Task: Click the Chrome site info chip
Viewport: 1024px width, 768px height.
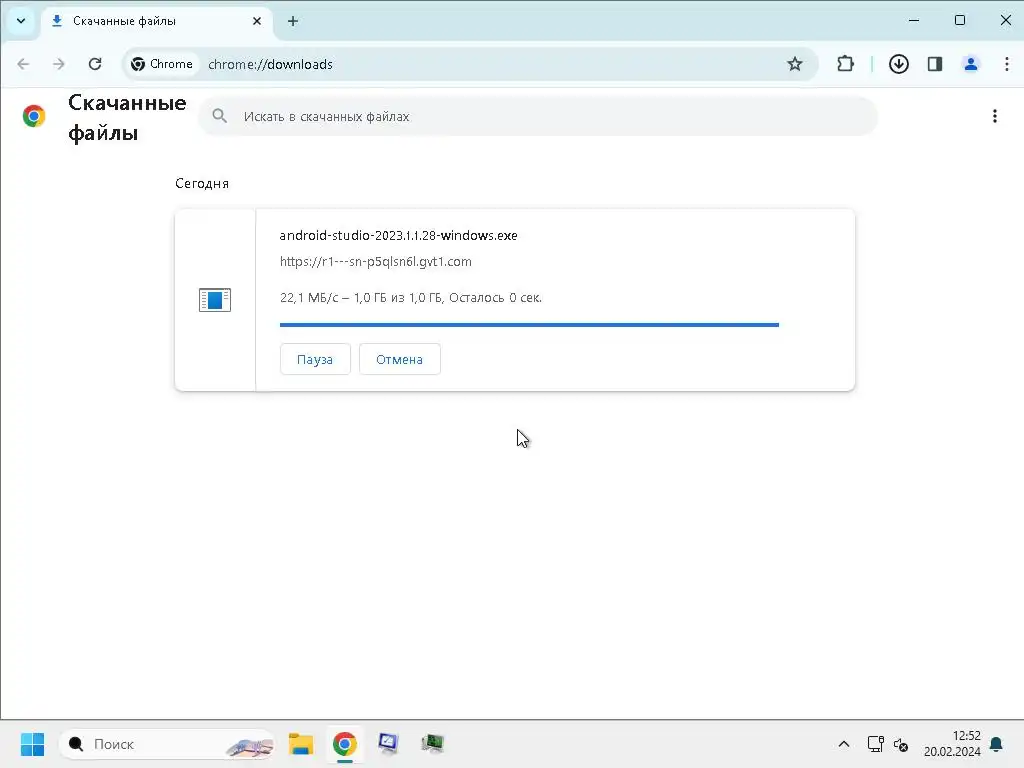Action: pyautogui.click(x=162, y=64)
